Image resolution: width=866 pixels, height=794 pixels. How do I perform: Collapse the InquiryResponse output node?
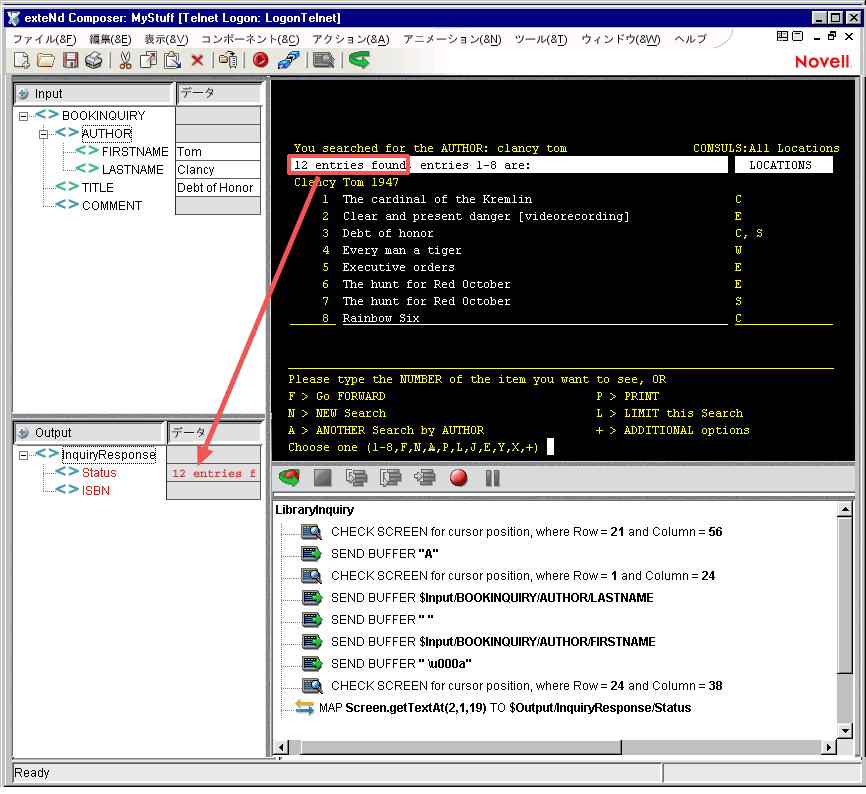pos(24,455)
